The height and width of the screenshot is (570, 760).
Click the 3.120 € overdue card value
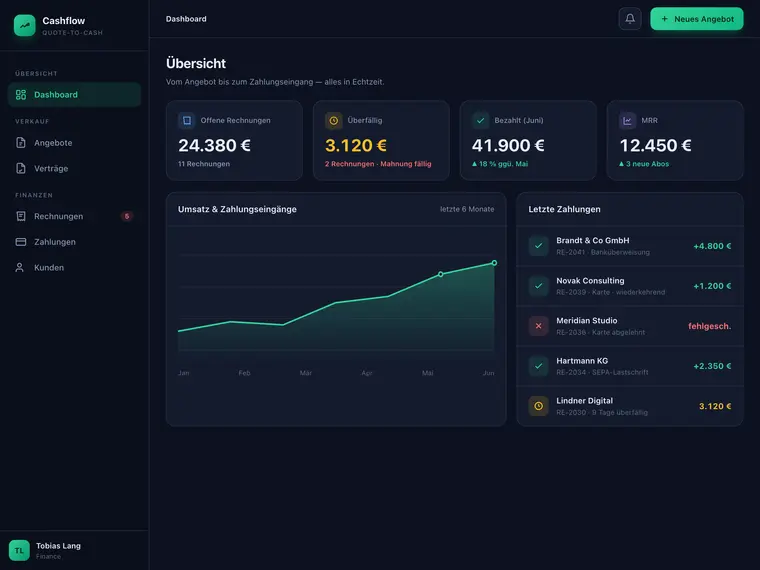coord(356,145)
